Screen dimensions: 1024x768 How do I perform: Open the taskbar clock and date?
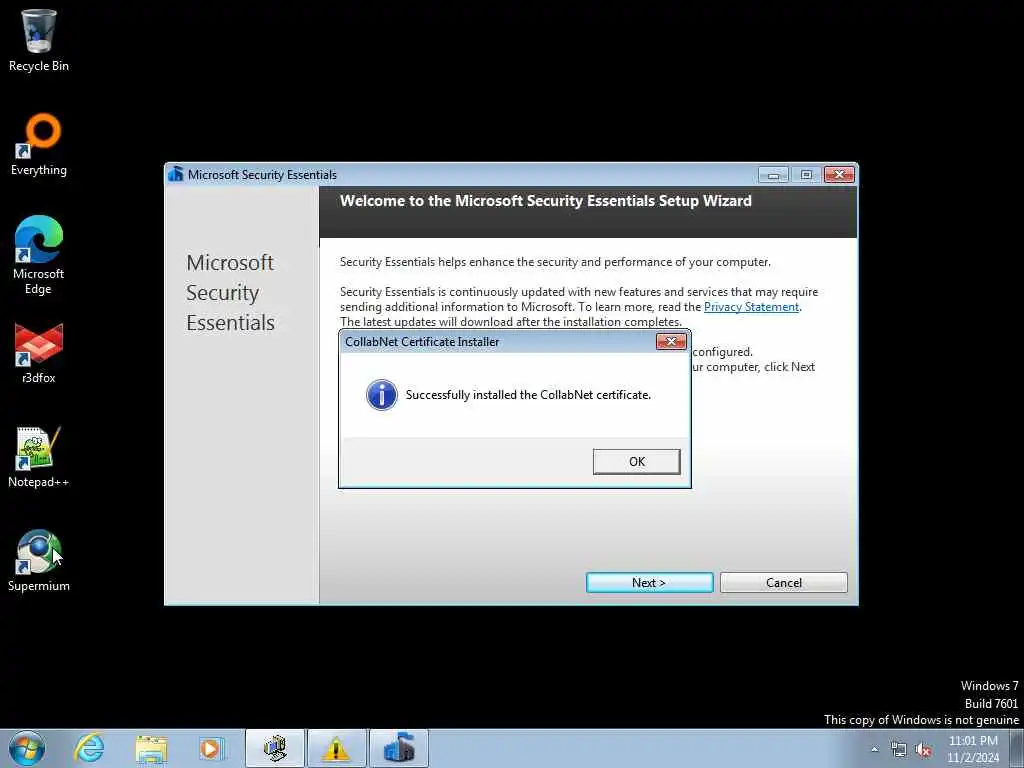[973, 749]
